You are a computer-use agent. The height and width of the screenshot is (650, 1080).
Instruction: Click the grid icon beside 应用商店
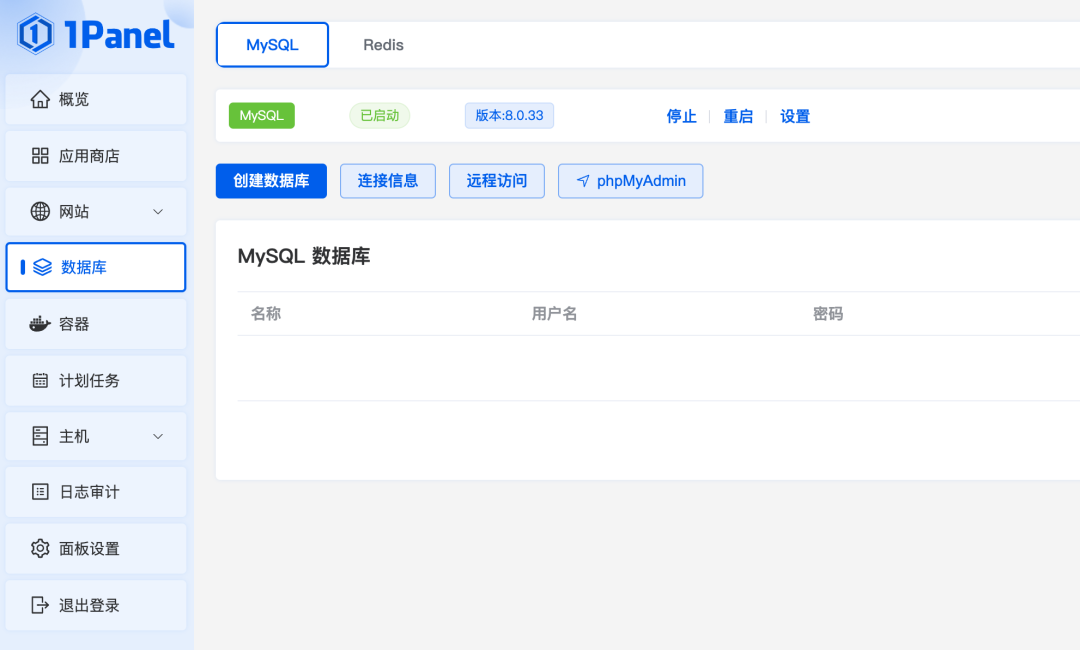pyautogui.click(x=40, y=156)
